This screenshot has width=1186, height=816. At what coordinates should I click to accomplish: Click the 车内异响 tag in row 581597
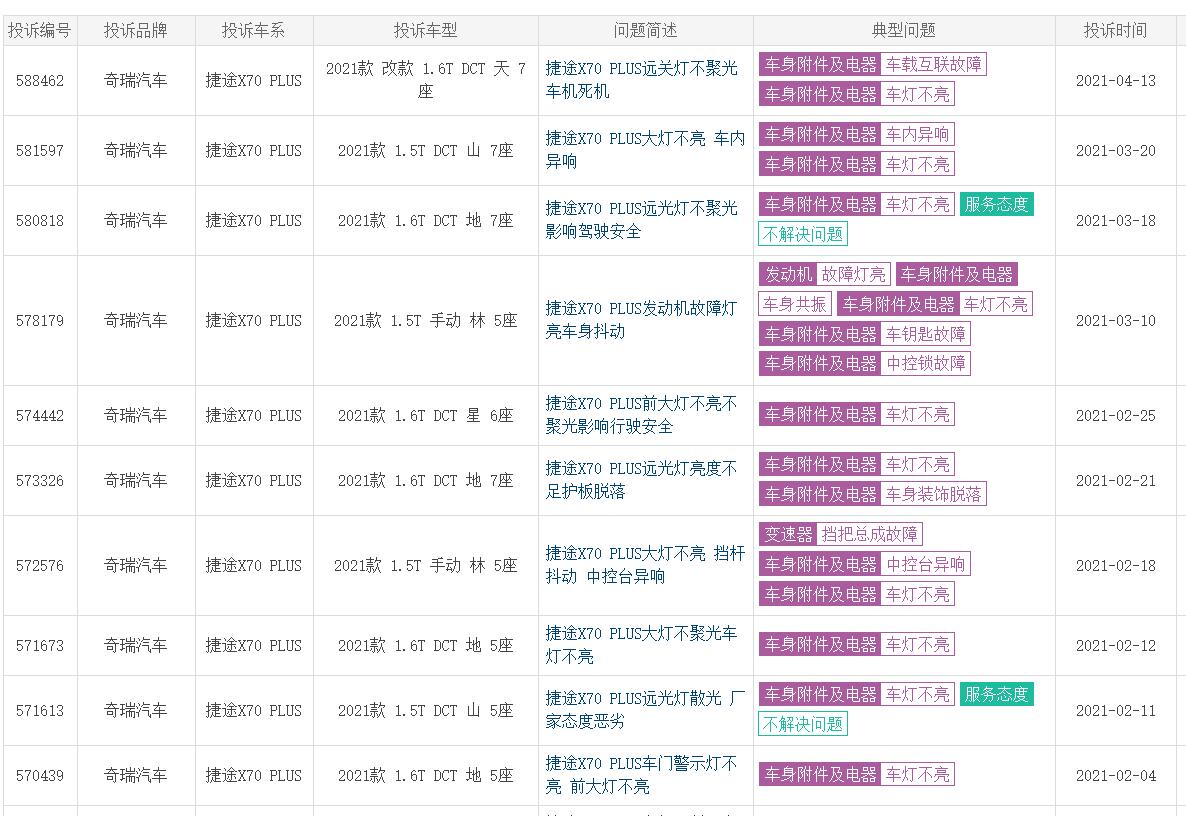pos(917,134)
